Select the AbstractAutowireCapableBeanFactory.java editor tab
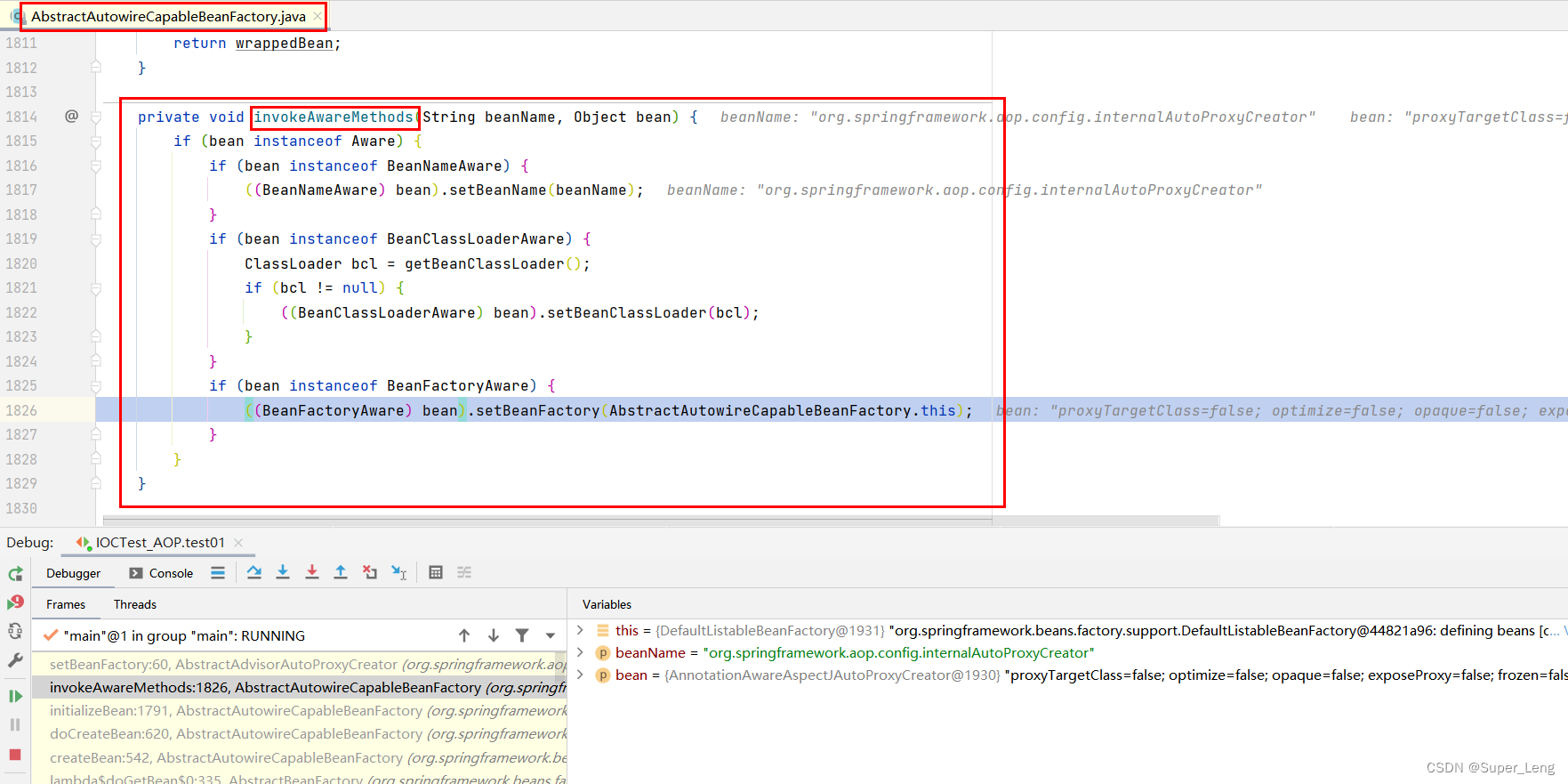Image resolution: width=1568 pixels, height=784 pixels. 167,16
